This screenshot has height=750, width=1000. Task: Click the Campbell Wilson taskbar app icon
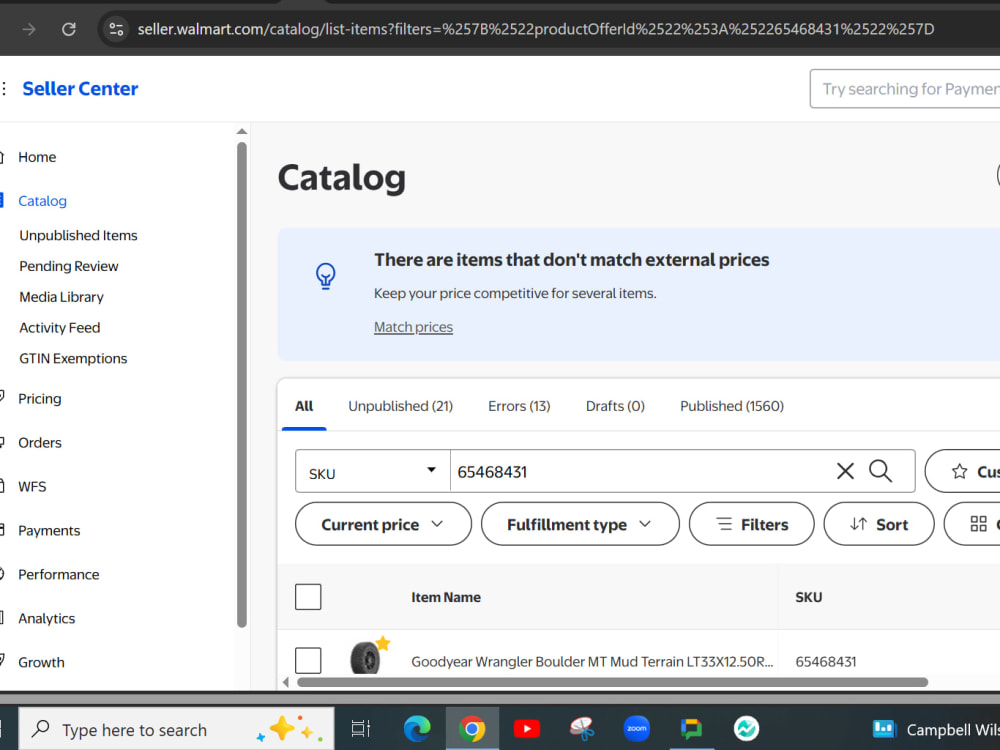pos(884,728)
